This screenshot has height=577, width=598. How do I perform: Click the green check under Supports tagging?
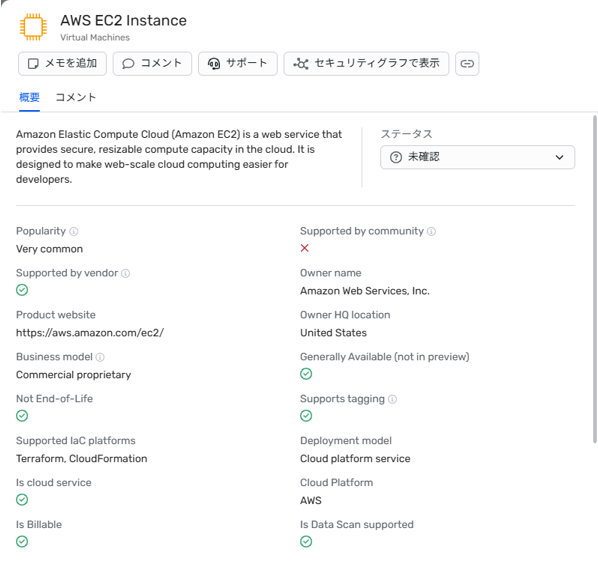[x=306, y=416]
